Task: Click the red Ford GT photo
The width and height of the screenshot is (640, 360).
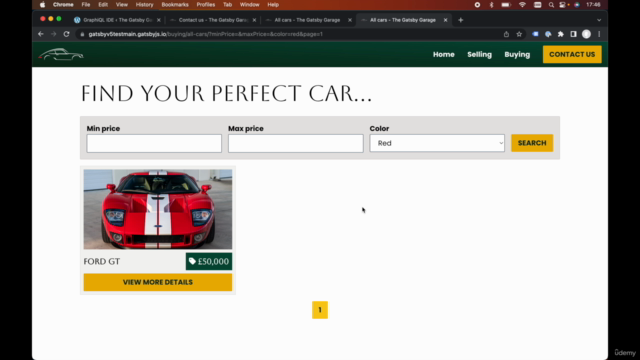Action: [x=158, y=209]
